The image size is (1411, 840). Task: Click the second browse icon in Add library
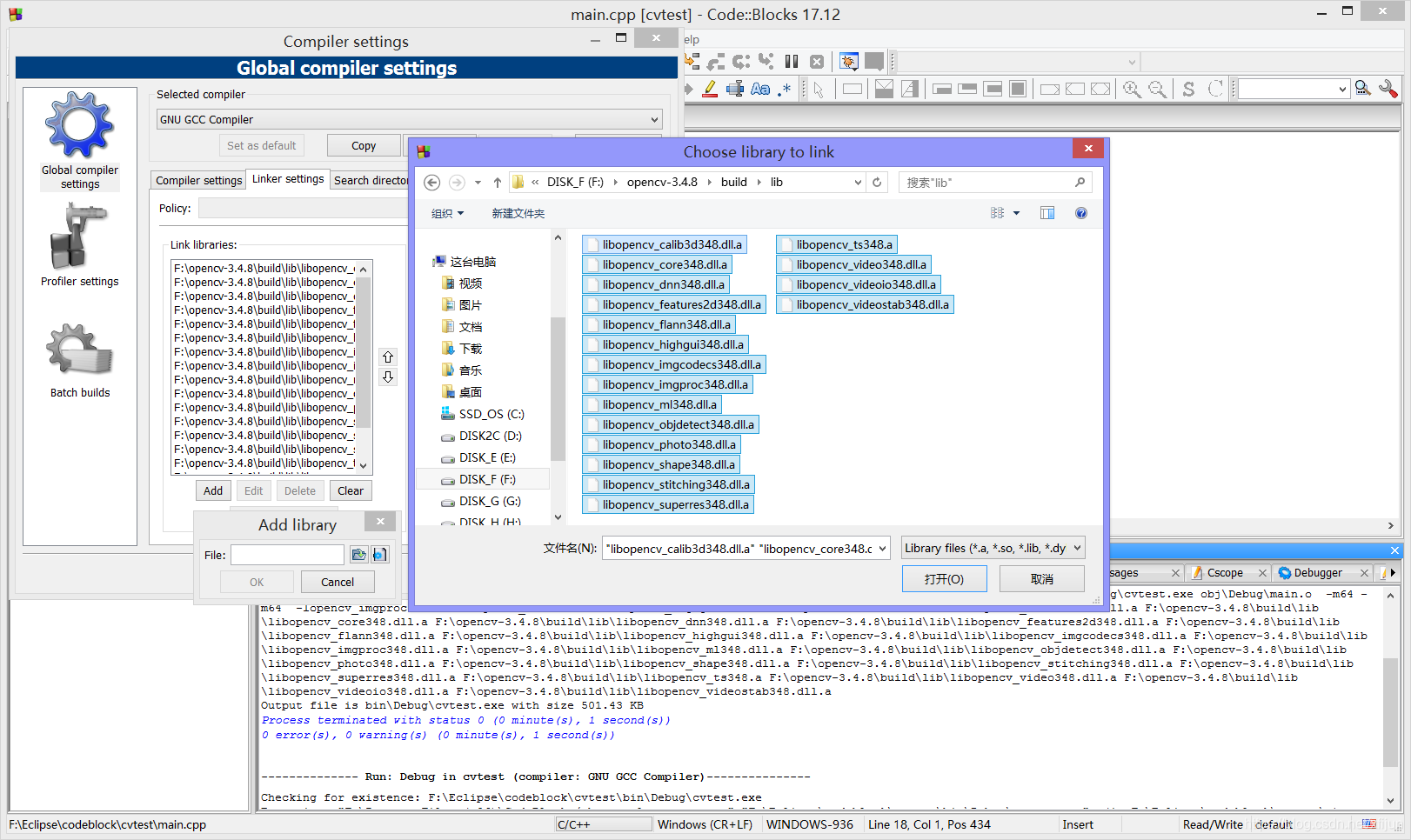tap(380, 555)
